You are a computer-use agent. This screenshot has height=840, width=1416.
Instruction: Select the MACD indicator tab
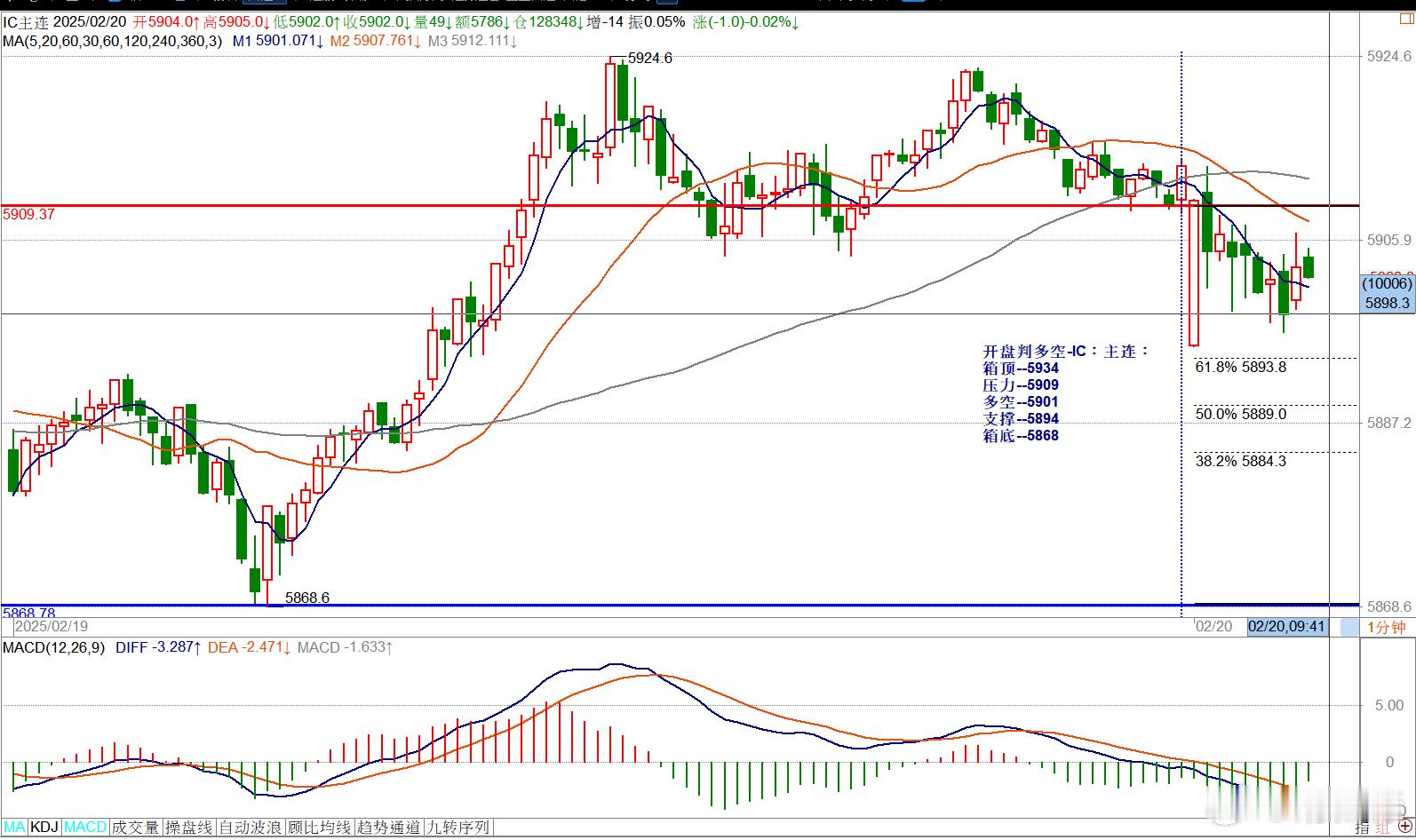[85, 828]
